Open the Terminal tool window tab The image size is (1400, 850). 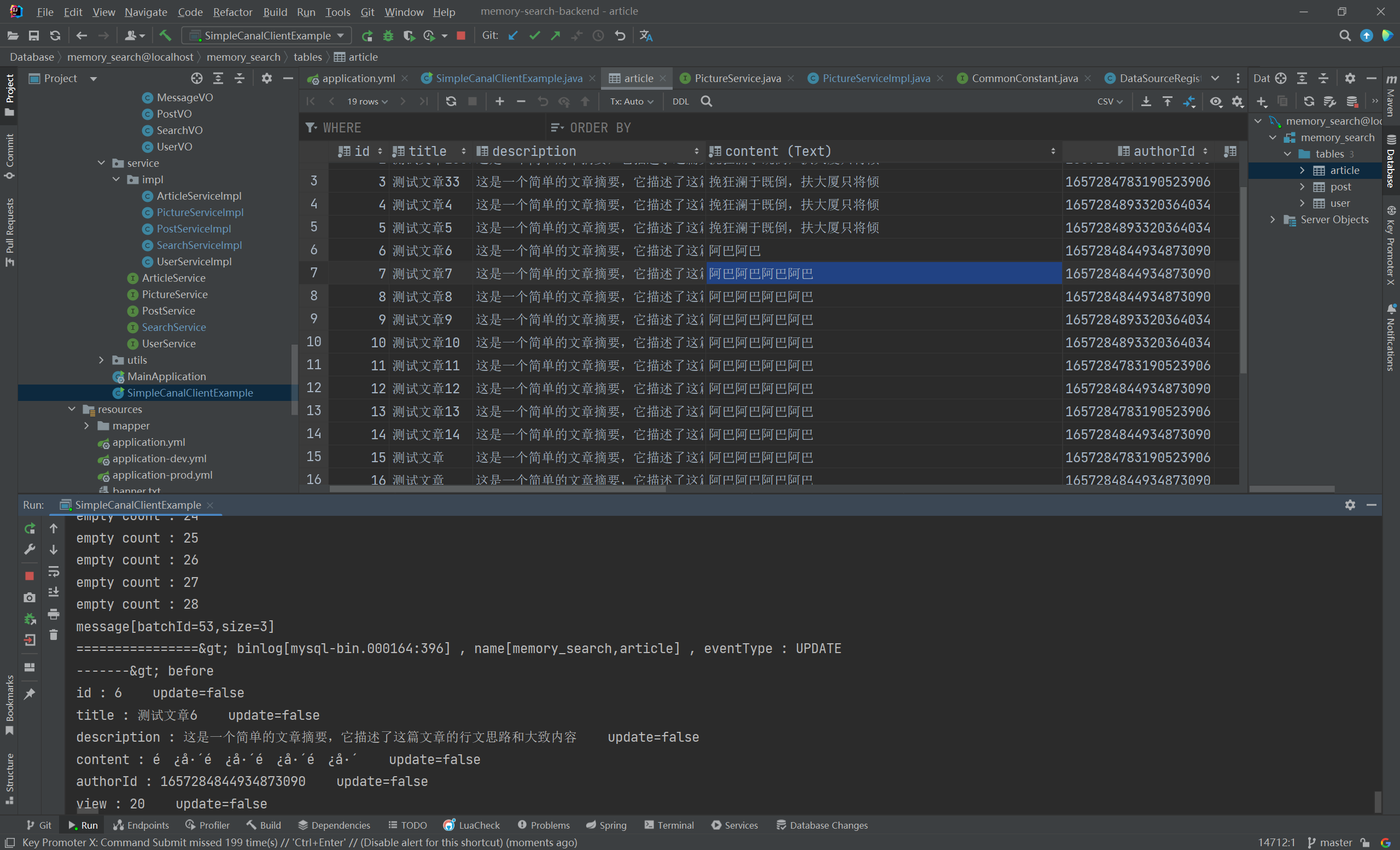coord(669,825)
